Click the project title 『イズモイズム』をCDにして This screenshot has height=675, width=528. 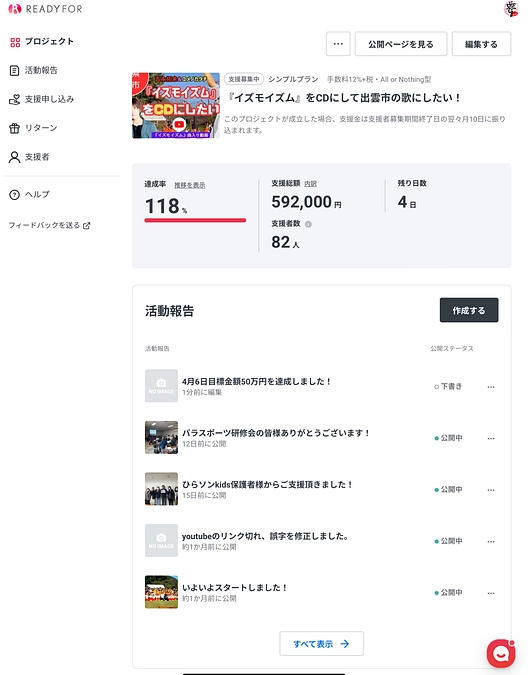(344, 98)
